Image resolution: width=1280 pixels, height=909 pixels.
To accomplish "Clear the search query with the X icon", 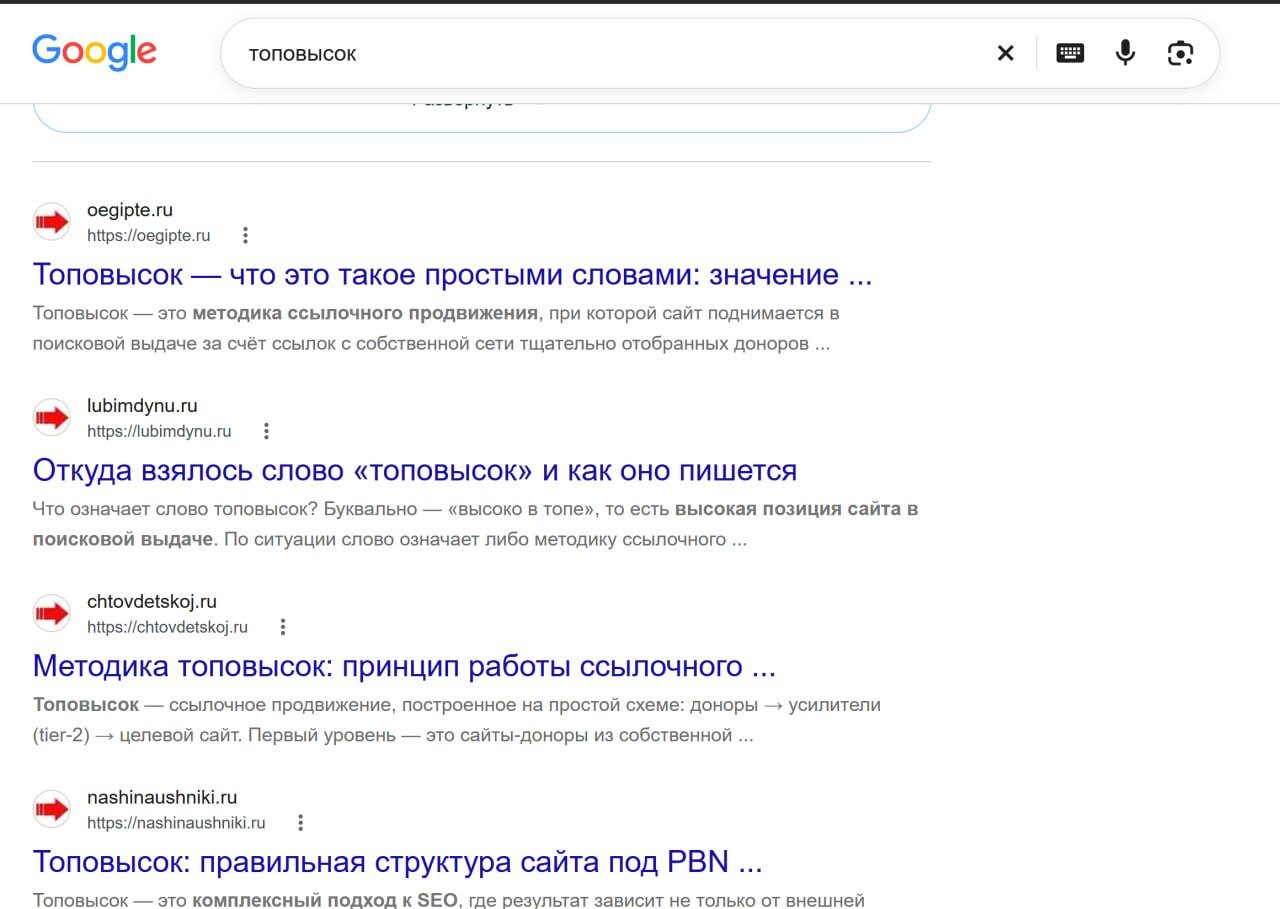I will click(1006, 53).
